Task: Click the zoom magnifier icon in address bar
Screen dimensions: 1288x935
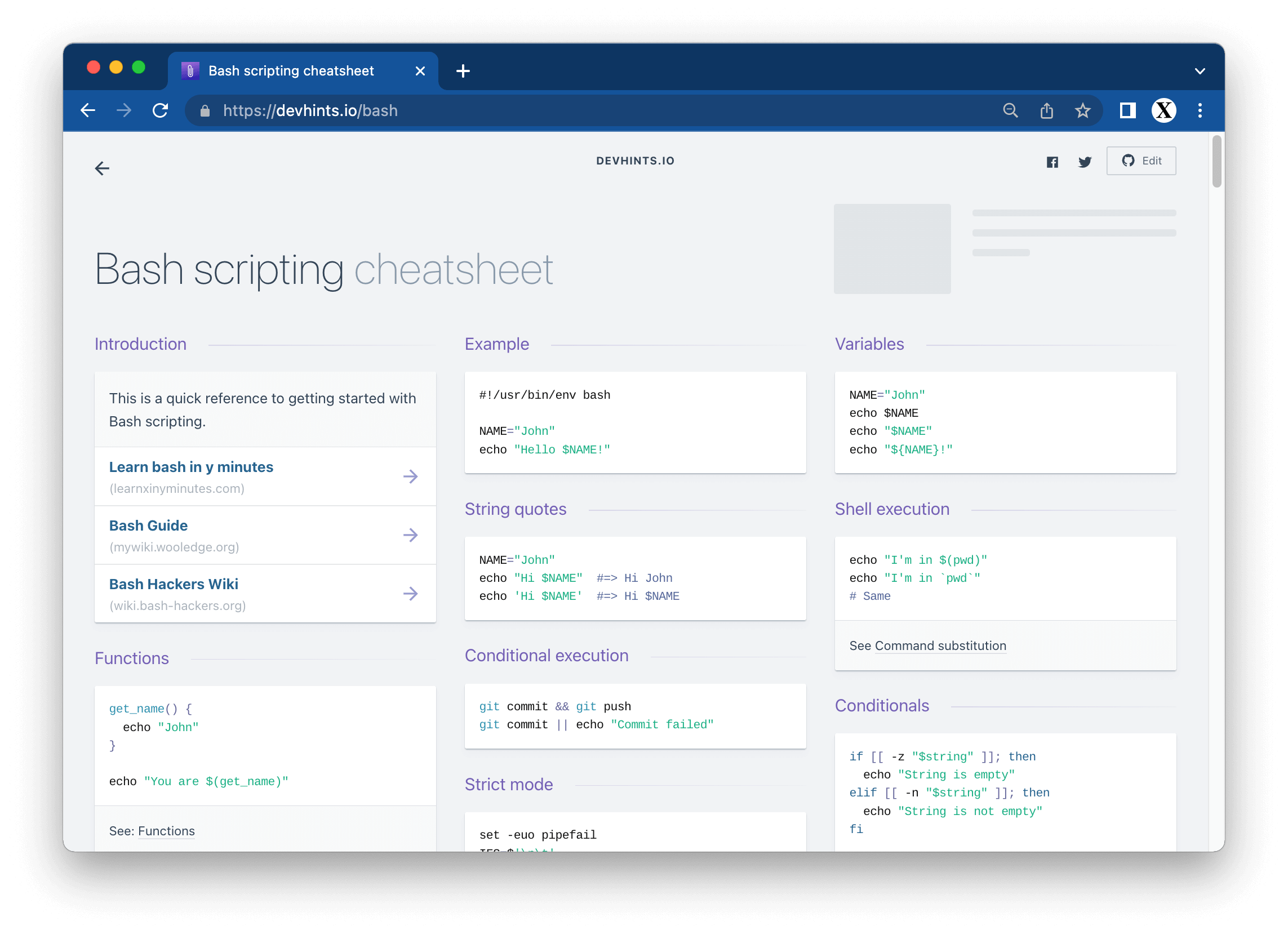Action: tap(1010, 110)
